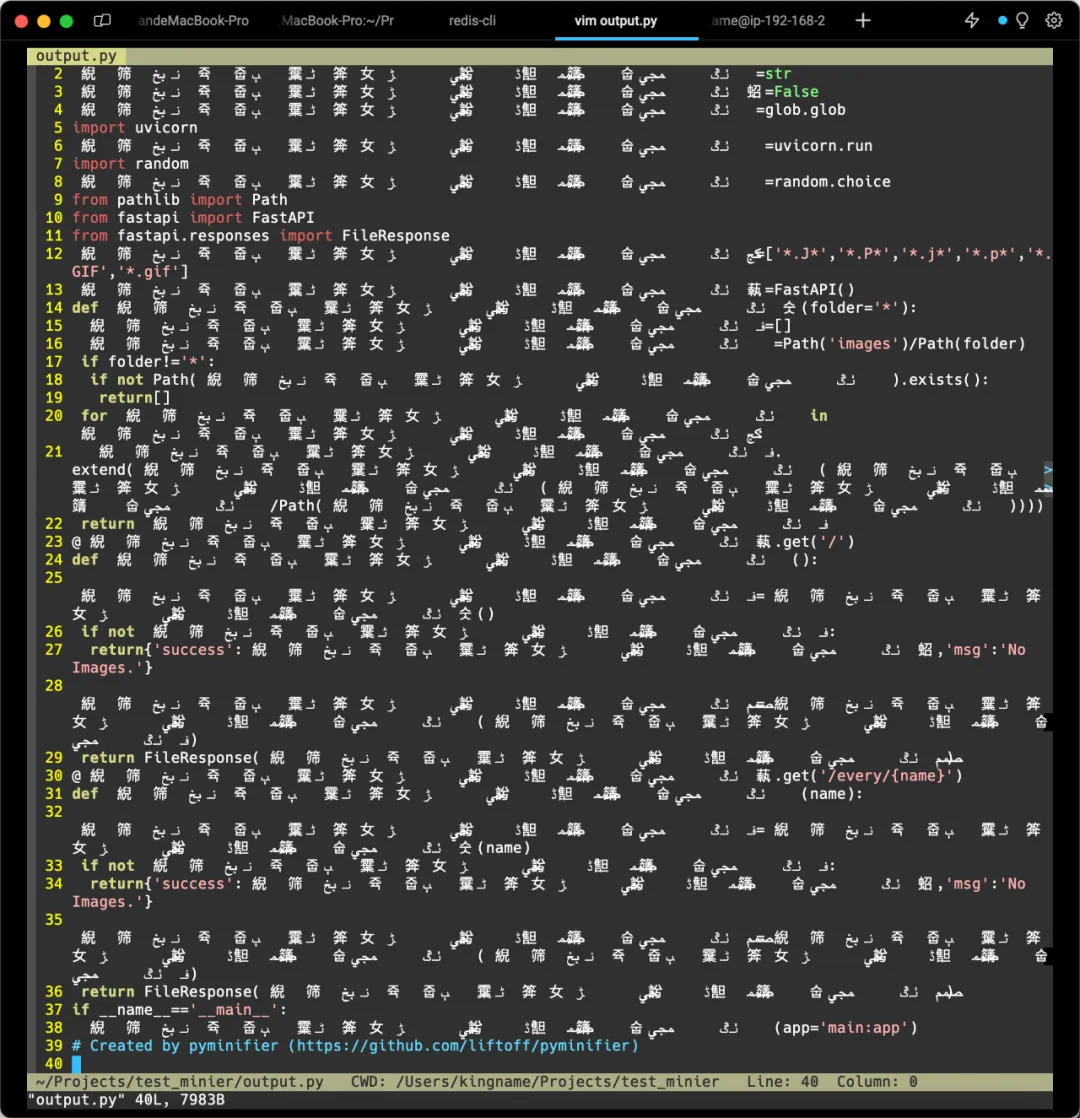
Task: Click '=random.choice' on line 8
Action: pyautogui.click(x=828, y=182)
